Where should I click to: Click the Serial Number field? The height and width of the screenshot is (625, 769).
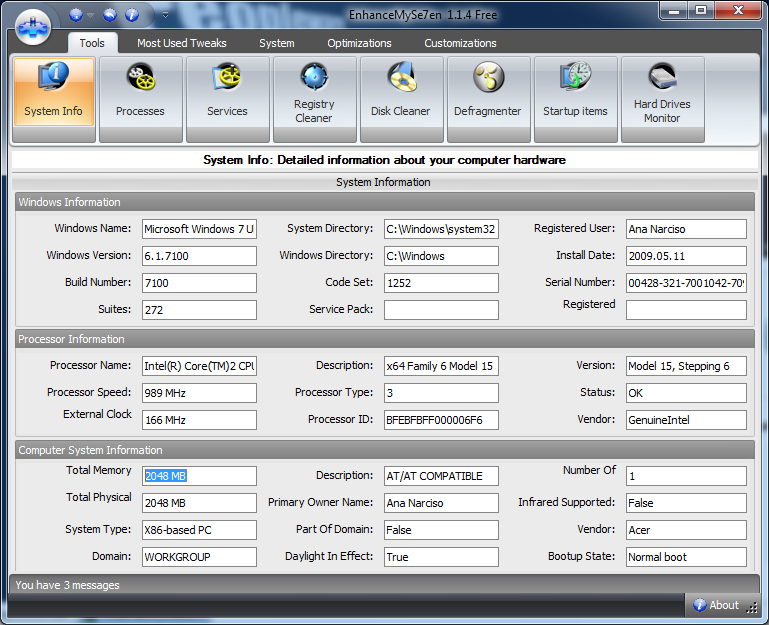686,283
